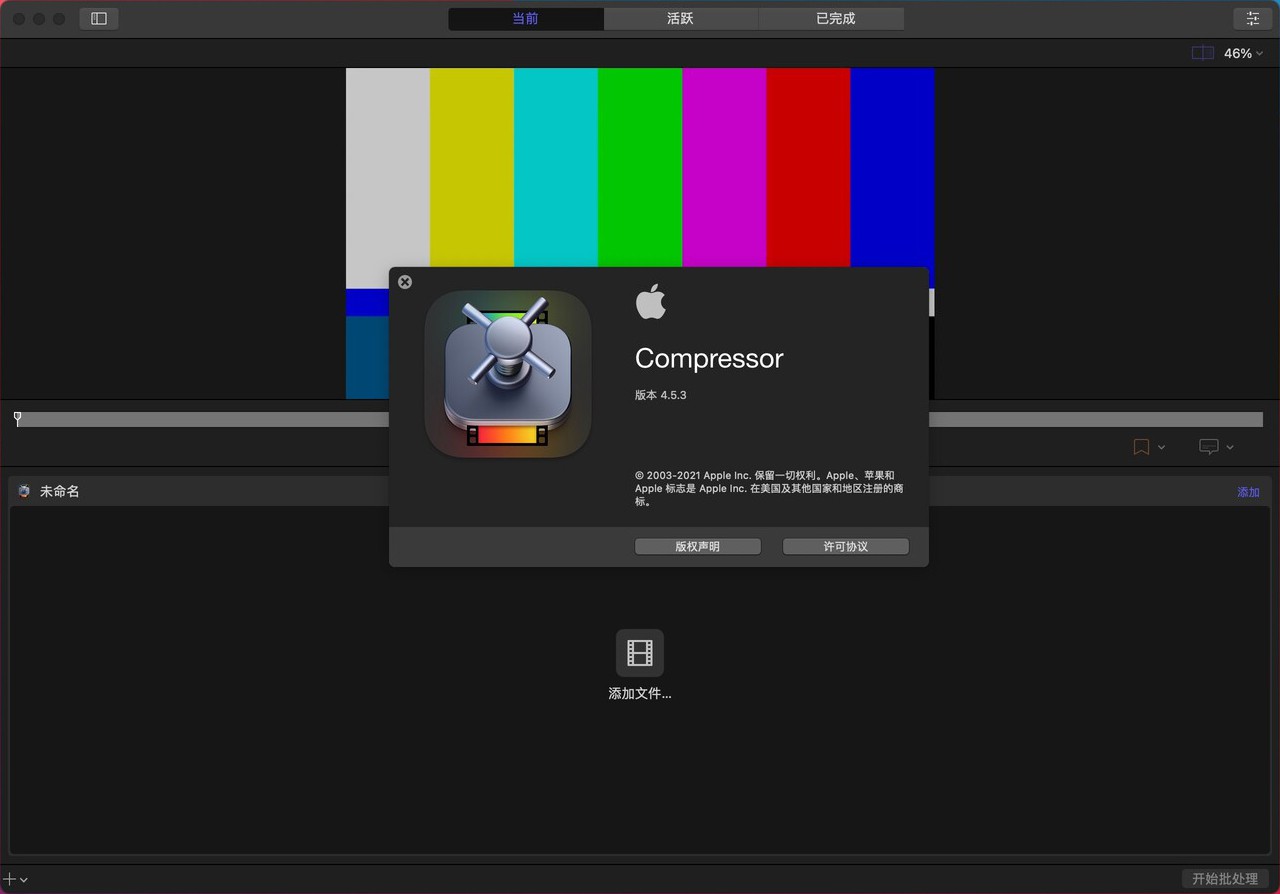The image size is (1280, 894).
Task: Click the plus add icon at bottom left
Action: tap(10, 879)
